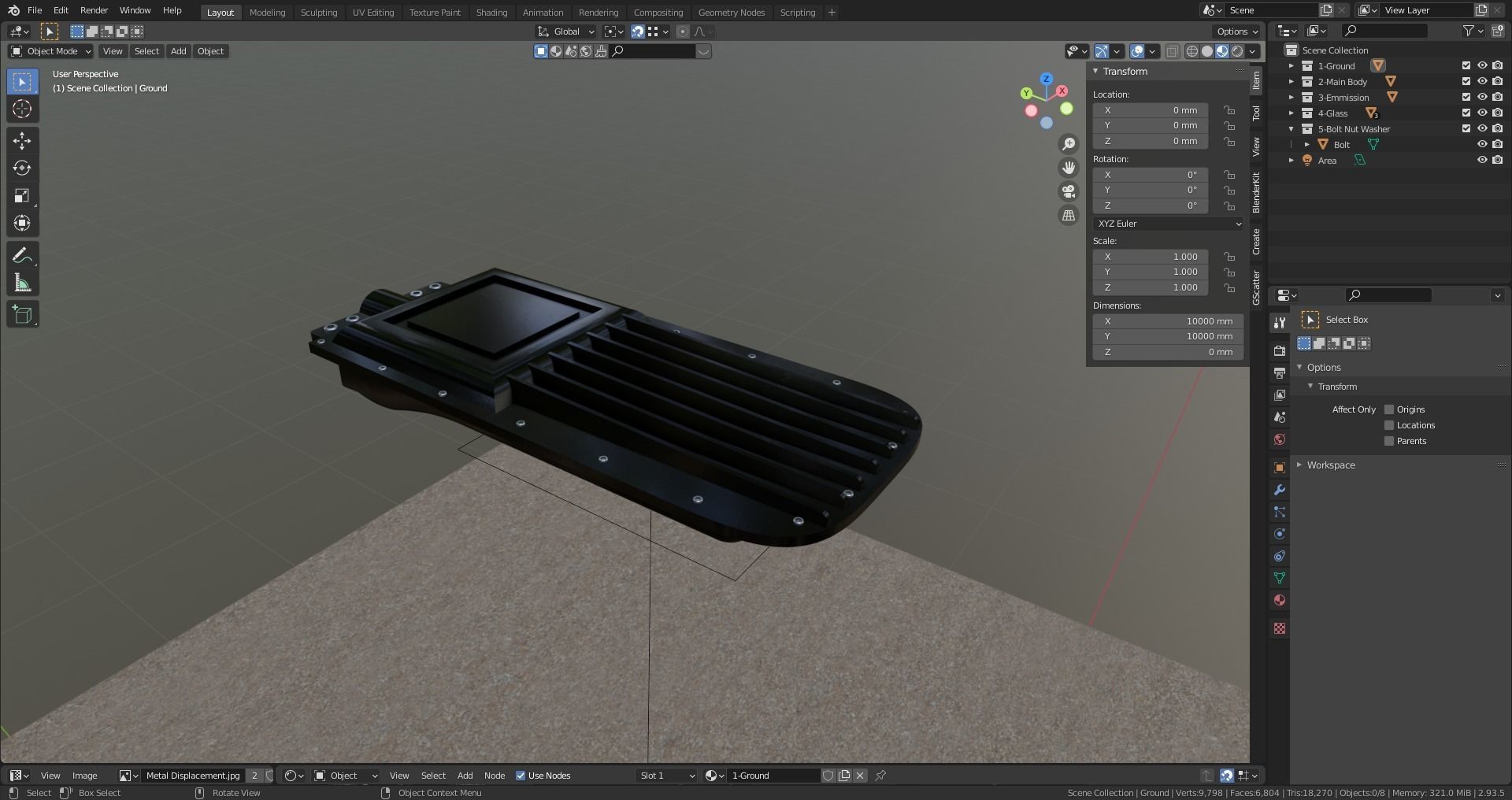This screenshot has width=1512, height=800.
Task: Open the viewport Add menu
Action: coord(179,51)
